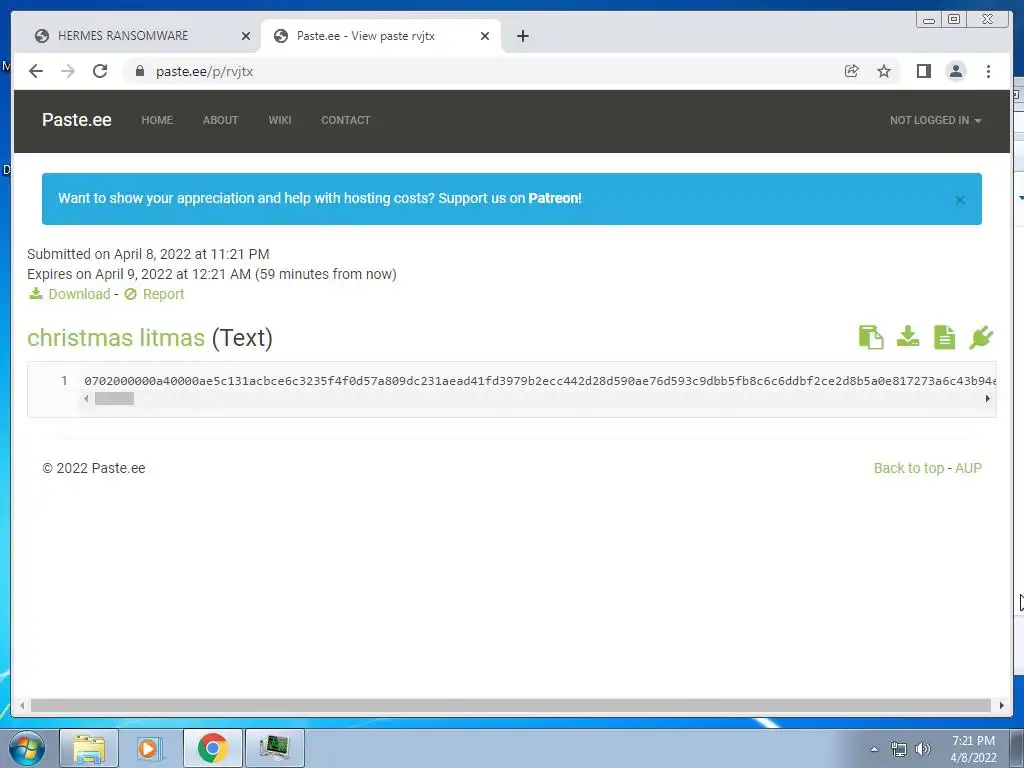Close the HERMES RANSOMWARE tab
Image resolution: width=1024 pixels, height=768 pixels.
(x=246, y=36)
